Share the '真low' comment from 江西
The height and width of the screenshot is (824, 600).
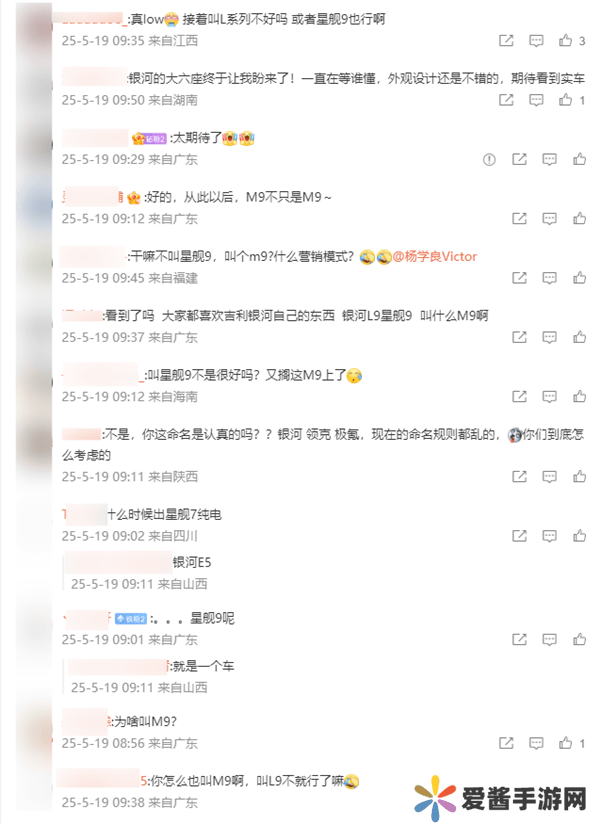[x=506, y=40]
